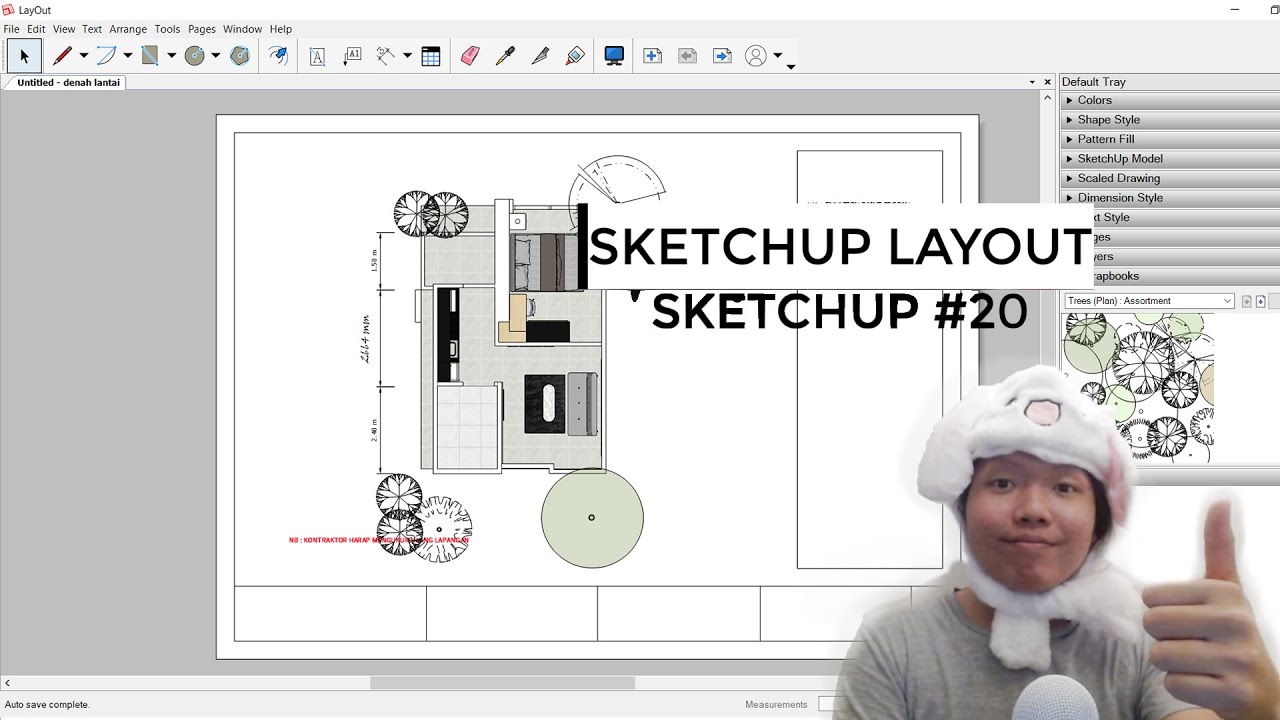Image resolution: width=1280 pixels, height=720 pixels.
Task: Open the Pages menu
Action: [202, 29]
